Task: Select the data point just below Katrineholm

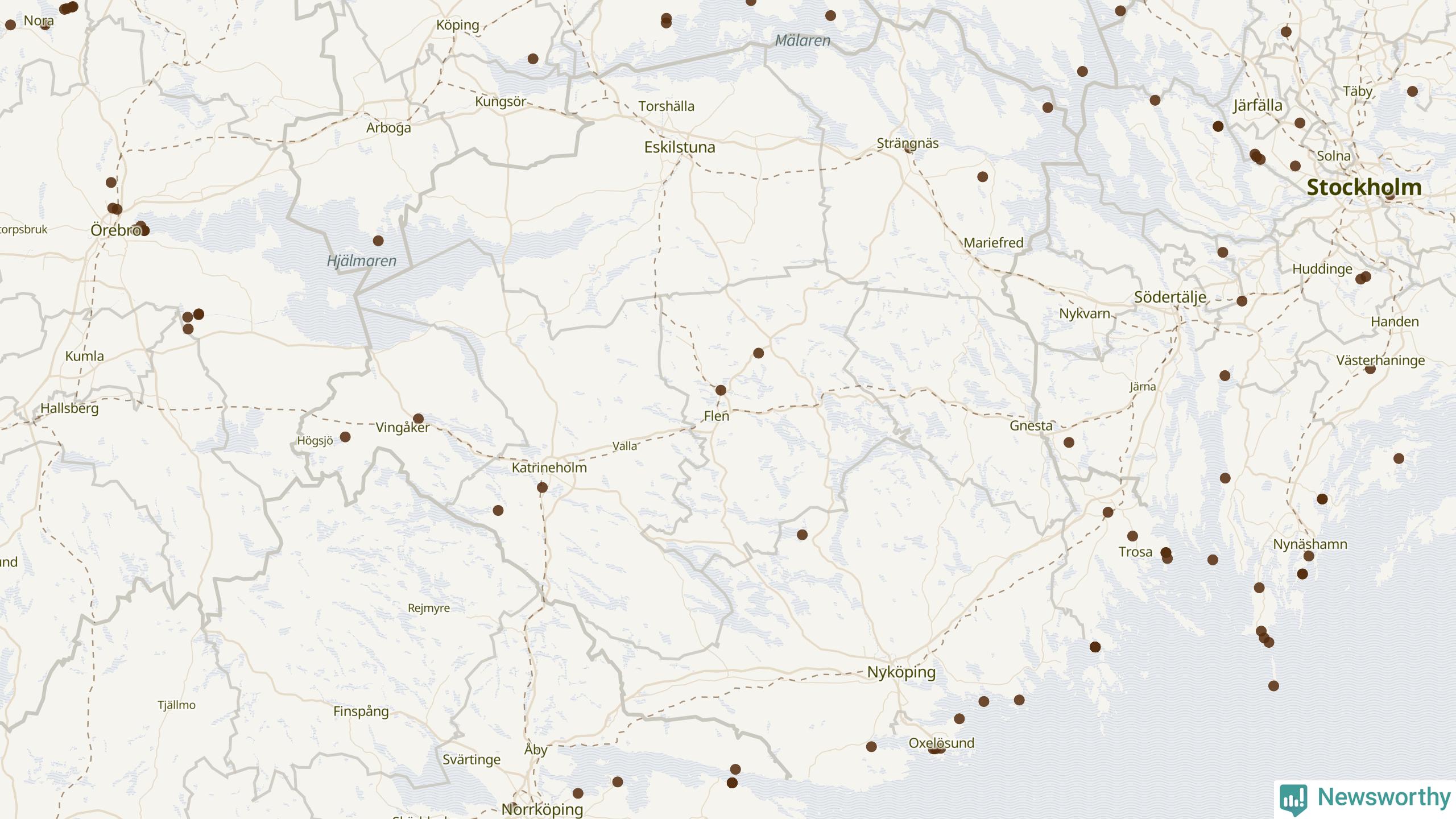Action: [543, 488]
